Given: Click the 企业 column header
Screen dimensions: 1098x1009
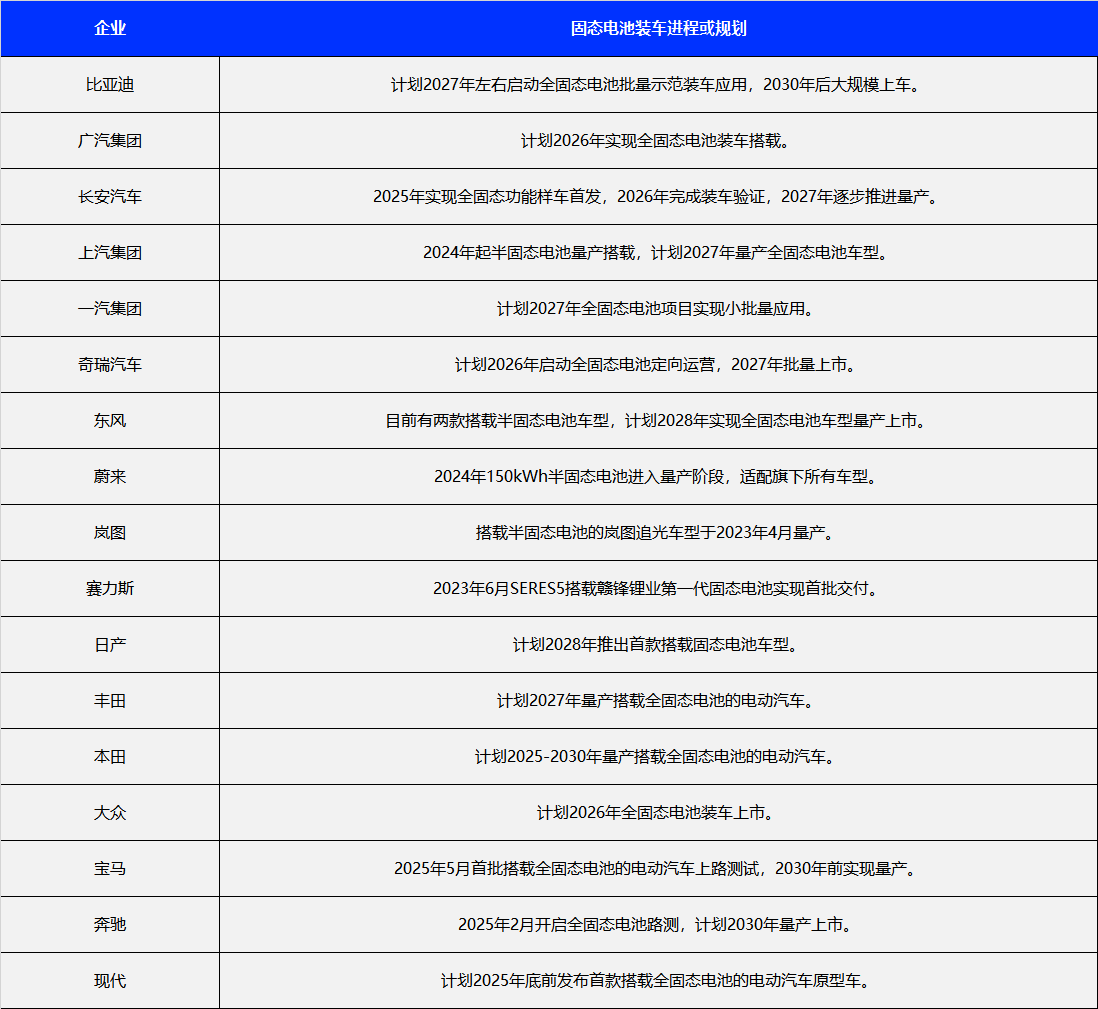Looking at the screenshot, I should (x=110, y=28).
